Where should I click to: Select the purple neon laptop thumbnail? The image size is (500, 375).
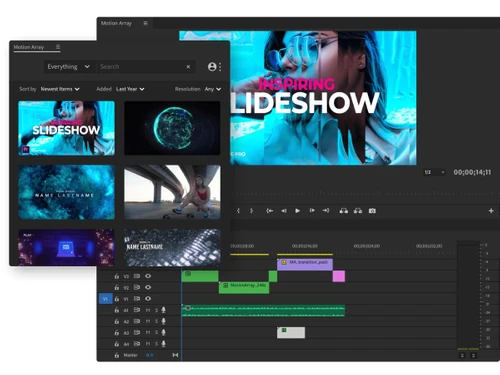click(x=66, y=247)
